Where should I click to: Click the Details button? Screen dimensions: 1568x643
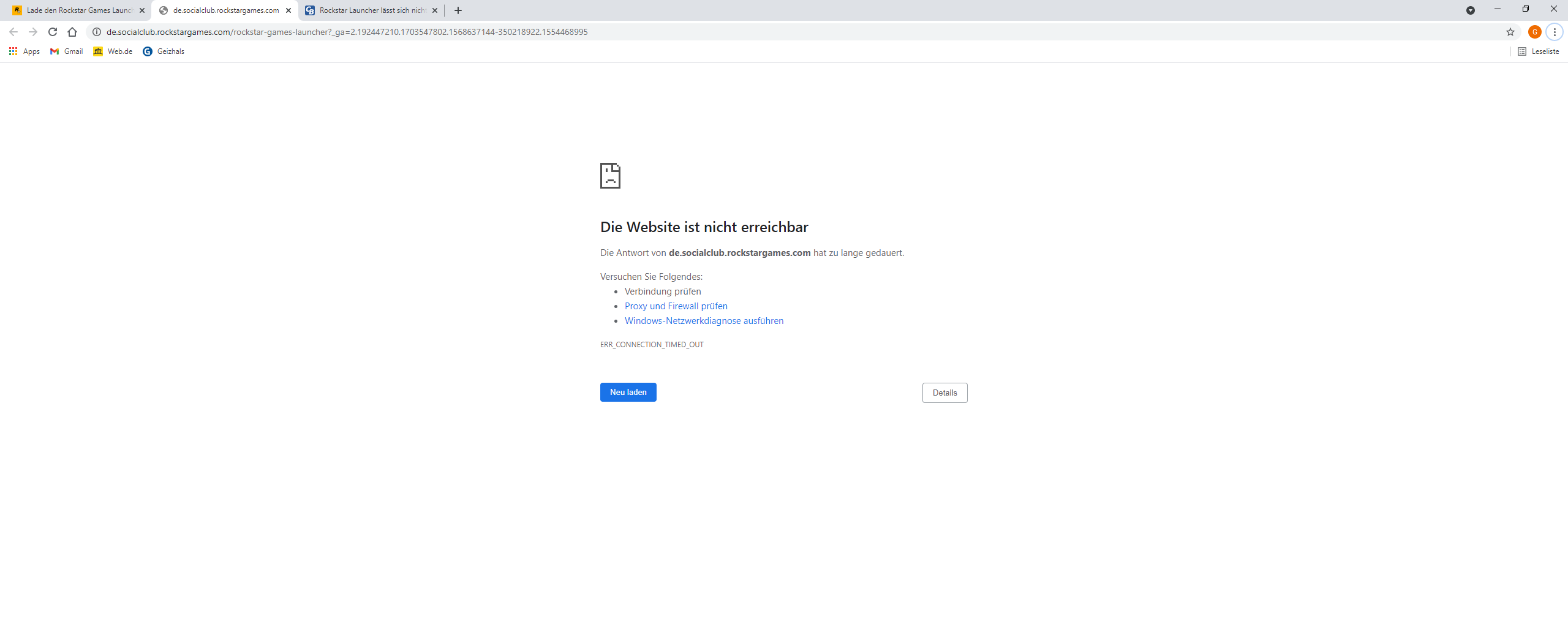945,393
